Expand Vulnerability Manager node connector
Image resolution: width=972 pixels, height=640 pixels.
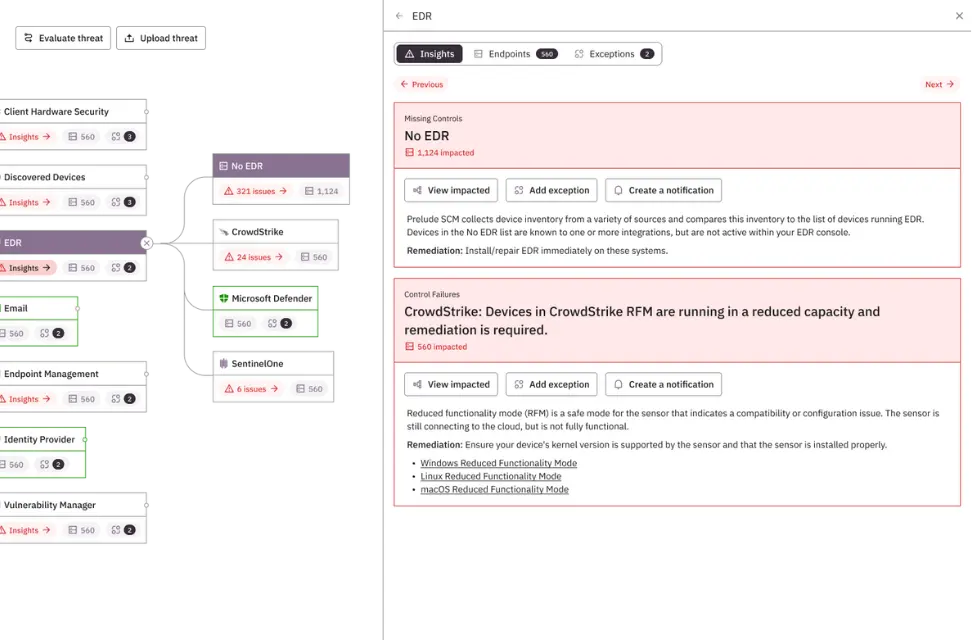[x=146, y=505]
